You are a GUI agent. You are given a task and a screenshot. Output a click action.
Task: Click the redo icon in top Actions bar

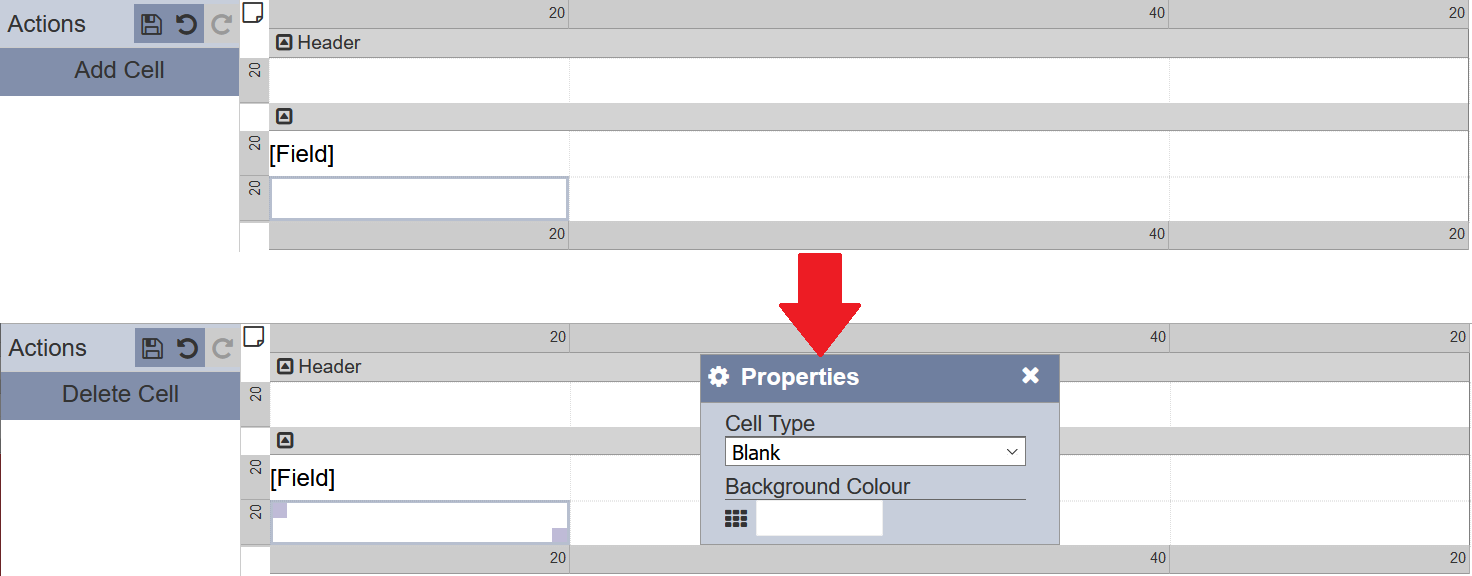222,24
